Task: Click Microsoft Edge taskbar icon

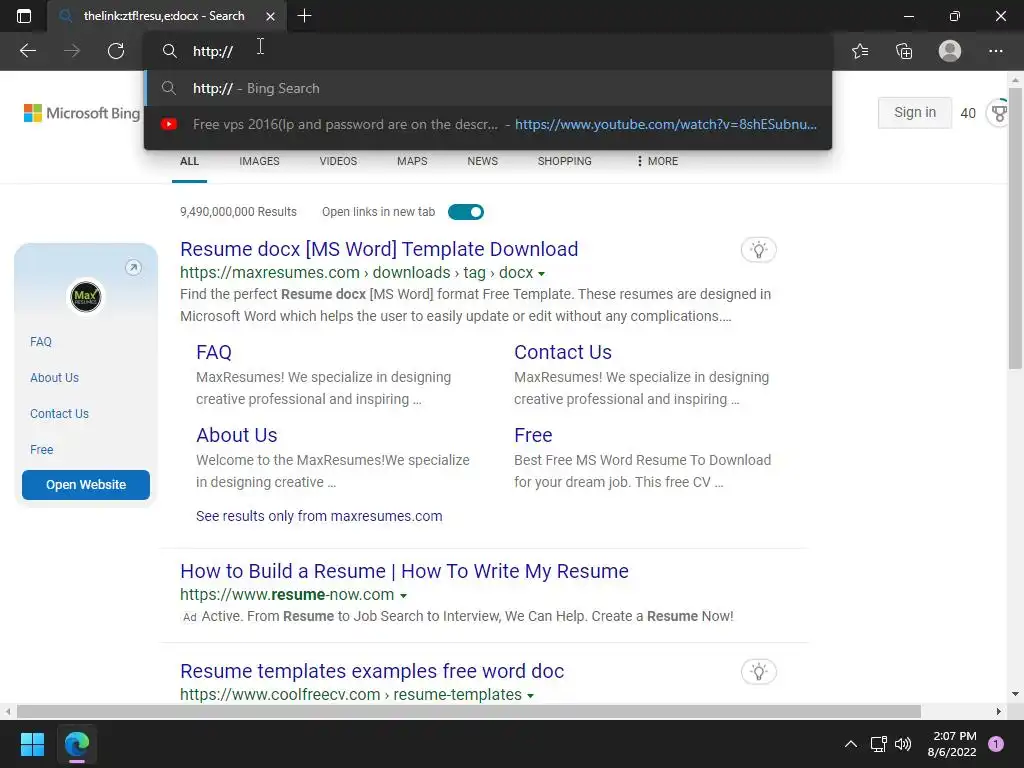Action: tap(76, 744)
